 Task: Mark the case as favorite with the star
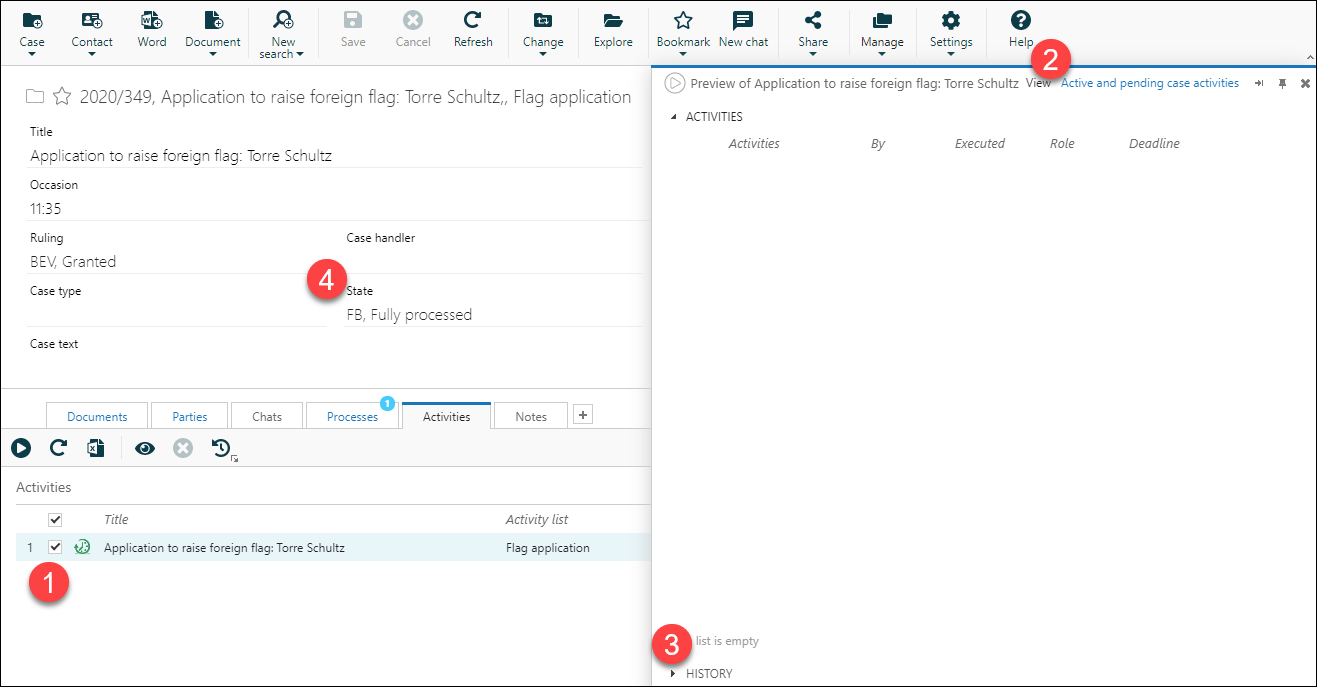click(62, 96)
